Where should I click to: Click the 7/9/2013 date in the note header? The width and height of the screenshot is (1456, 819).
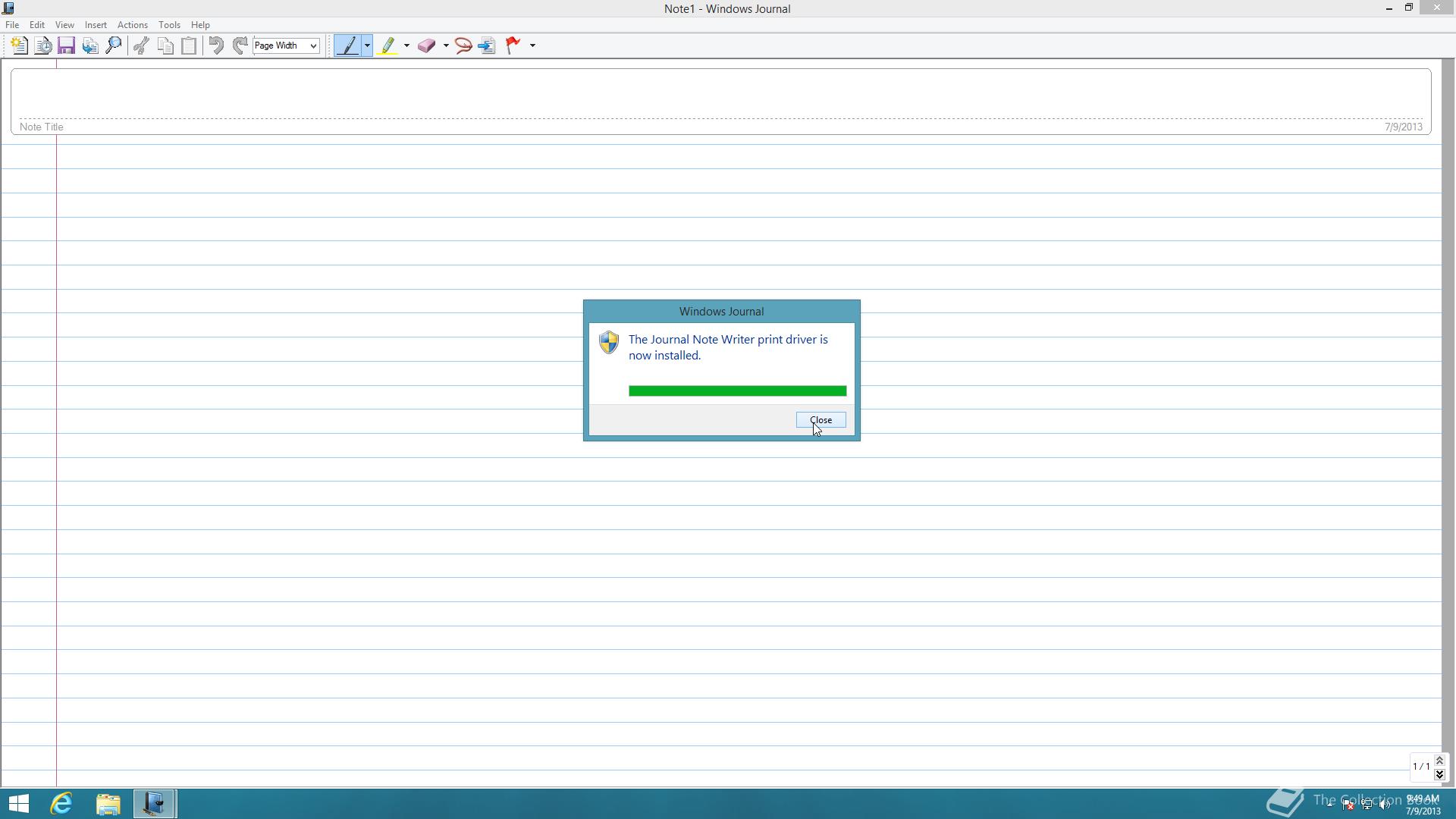(1403, 127)
